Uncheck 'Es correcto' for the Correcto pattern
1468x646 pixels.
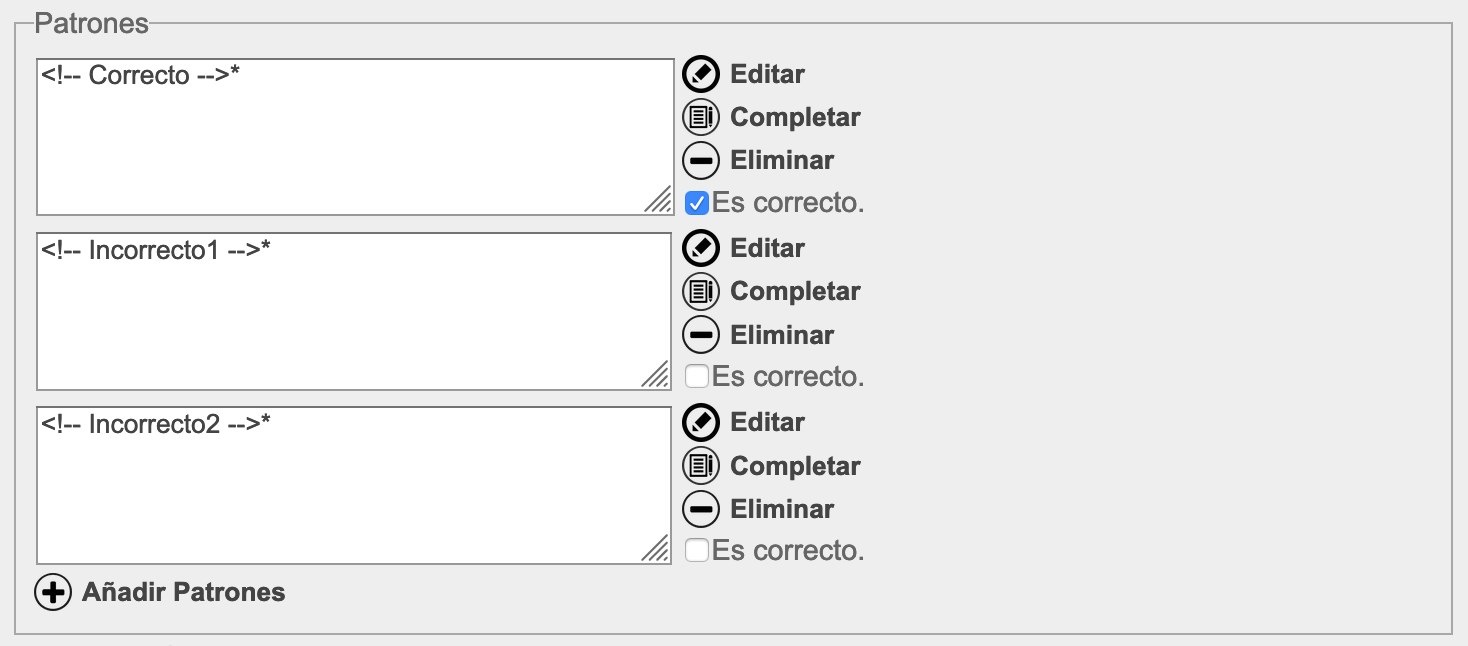coord(697,203)
